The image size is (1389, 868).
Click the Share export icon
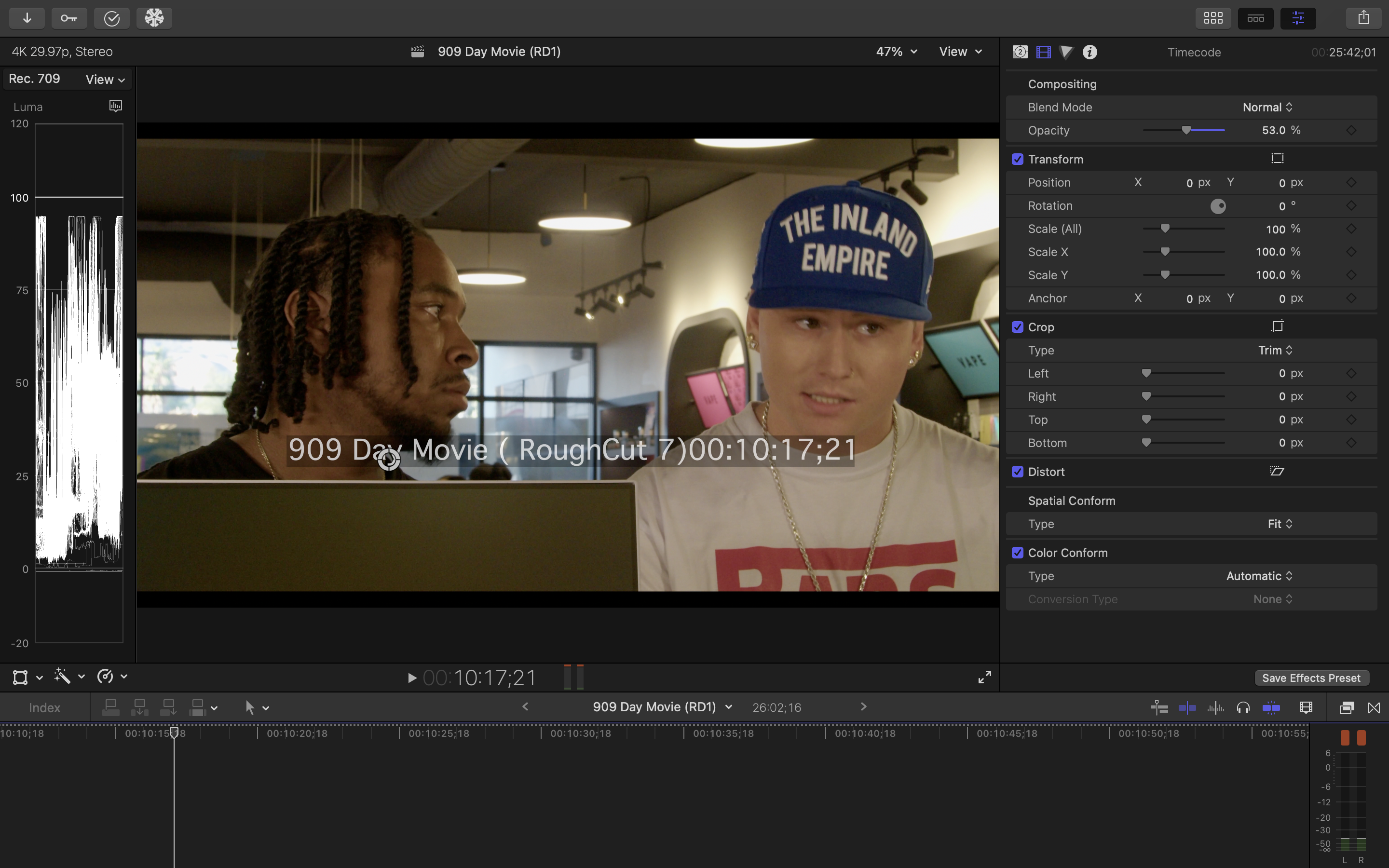[x=1364, y=18]
